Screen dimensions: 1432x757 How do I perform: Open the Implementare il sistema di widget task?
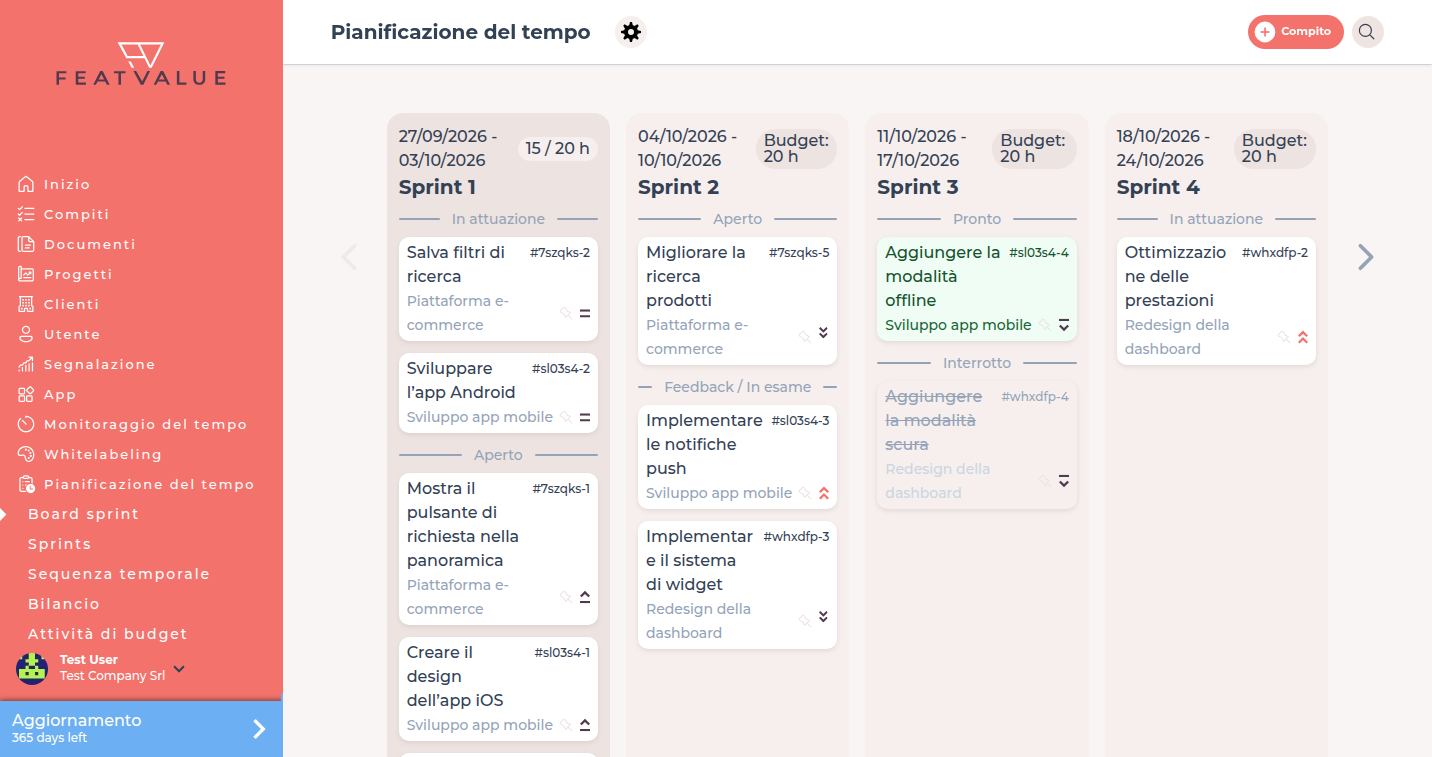(737, 585)
